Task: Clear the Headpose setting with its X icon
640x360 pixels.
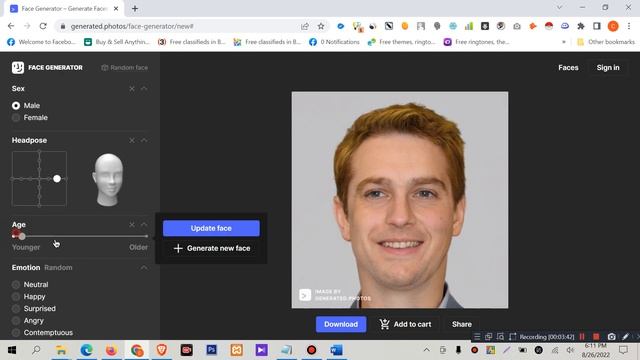Action: pos(132,140)
